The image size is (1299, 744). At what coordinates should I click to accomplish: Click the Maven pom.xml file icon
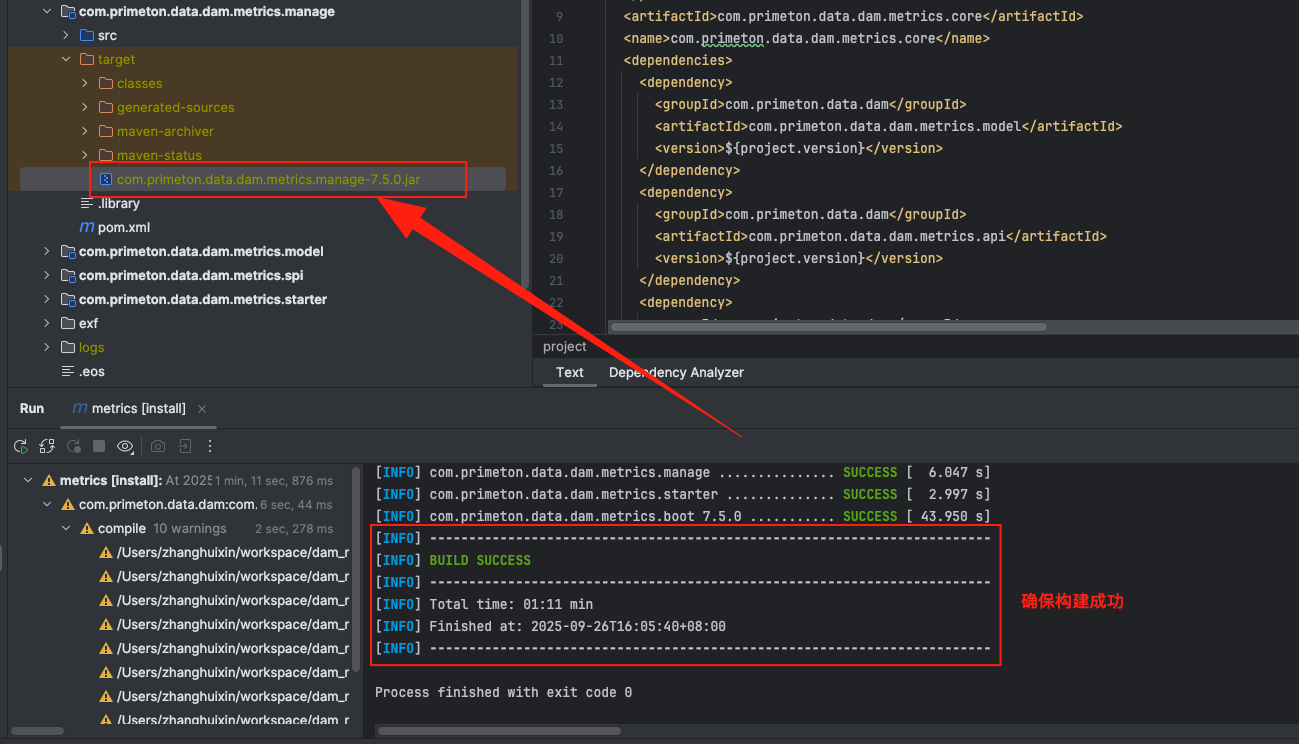[x=87, y=227]
